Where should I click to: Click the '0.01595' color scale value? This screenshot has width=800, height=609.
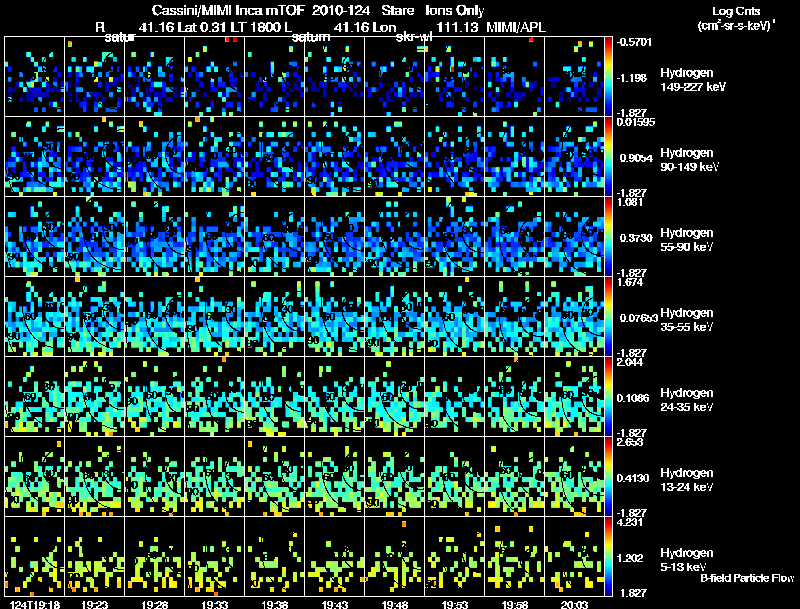635,122
